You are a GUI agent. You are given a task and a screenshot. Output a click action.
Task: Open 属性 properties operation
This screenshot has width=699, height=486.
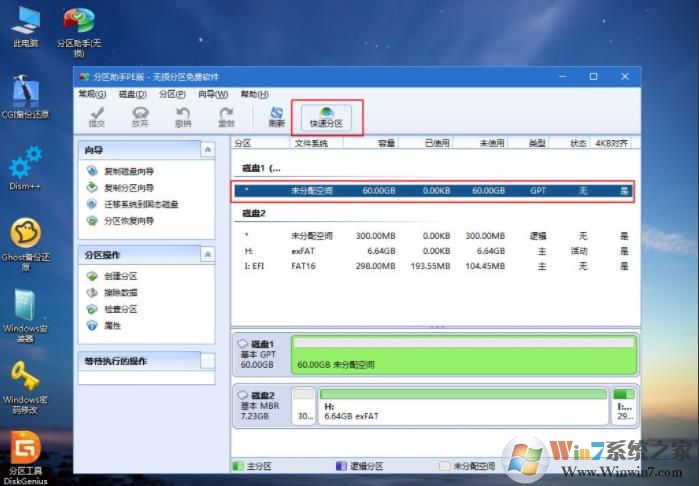point(112,325)
